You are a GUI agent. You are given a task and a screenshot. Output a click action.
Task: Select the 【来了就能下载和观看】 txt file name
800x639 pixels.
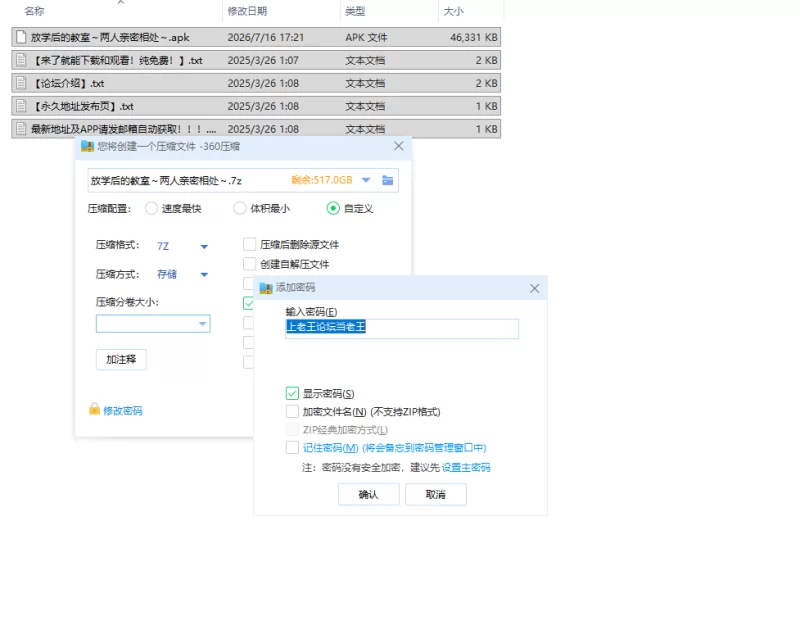pos(117,60)
